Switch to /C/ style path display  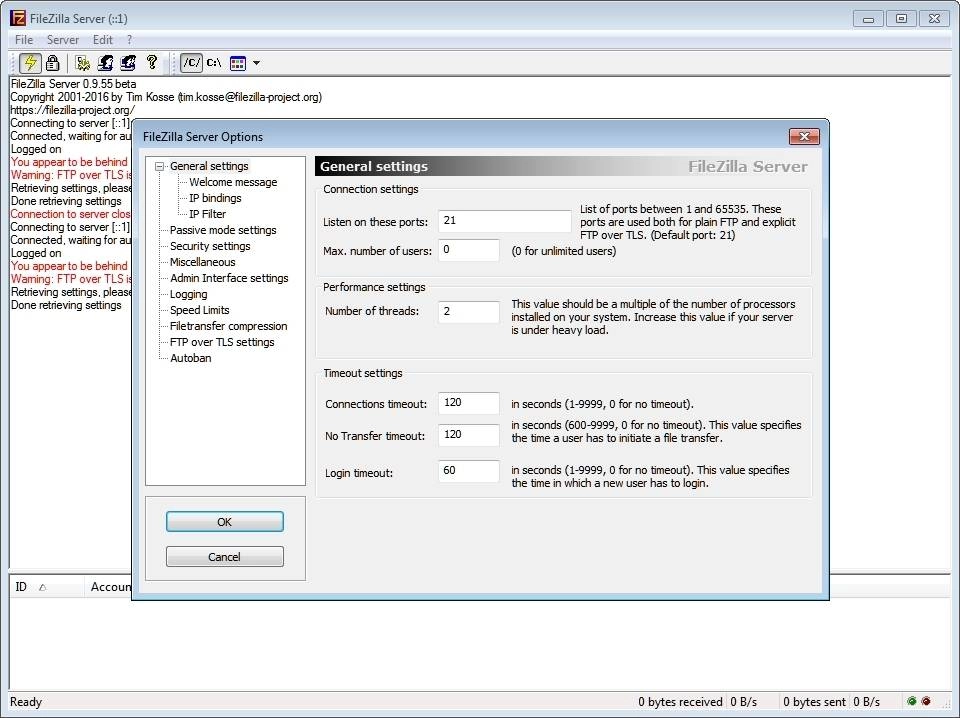(x=192, y=62)
